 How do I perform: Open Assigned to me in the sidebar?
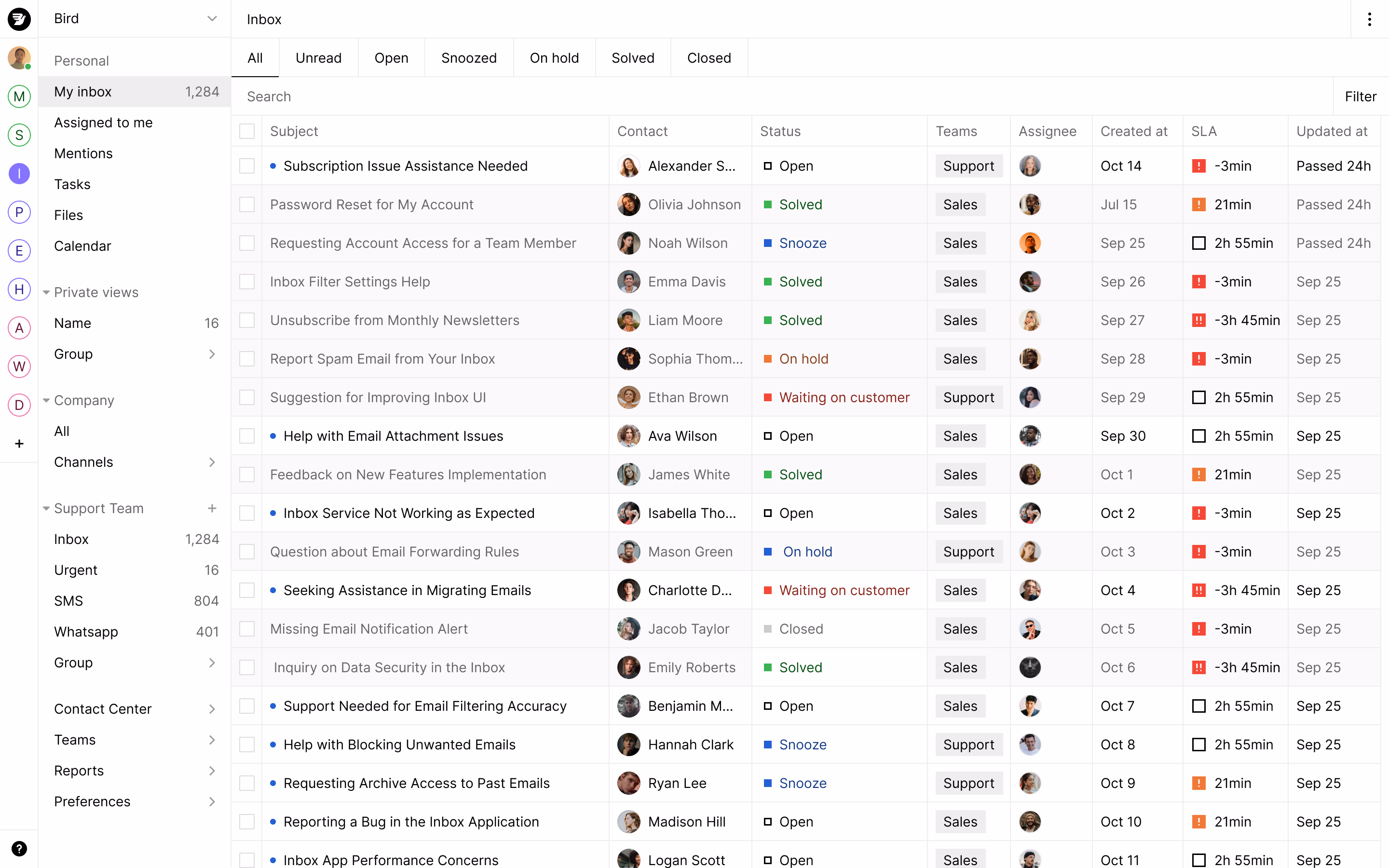pyautogui.click(x=103, y=122)
